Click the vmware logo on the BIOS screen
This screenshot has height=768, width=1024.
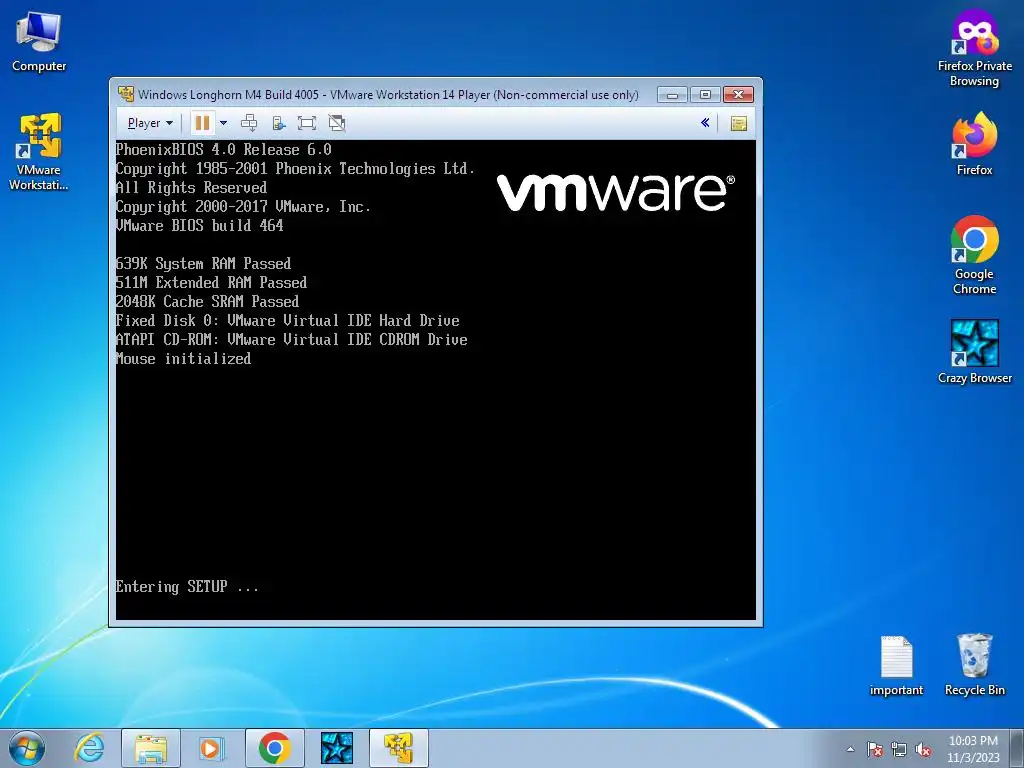click(616, 193)
